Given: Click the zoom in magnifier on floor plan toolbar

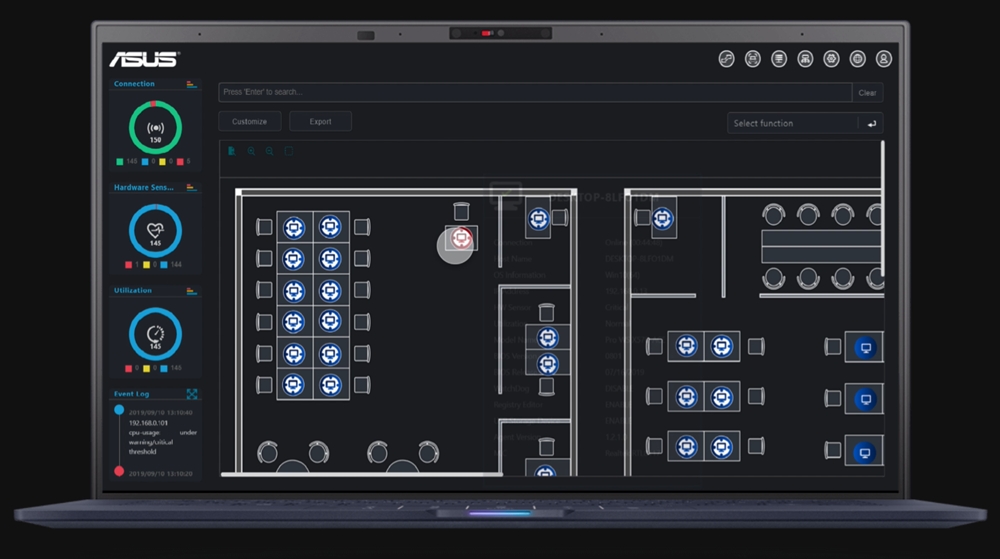Looking at the screenshot, I should pos(251,151).
